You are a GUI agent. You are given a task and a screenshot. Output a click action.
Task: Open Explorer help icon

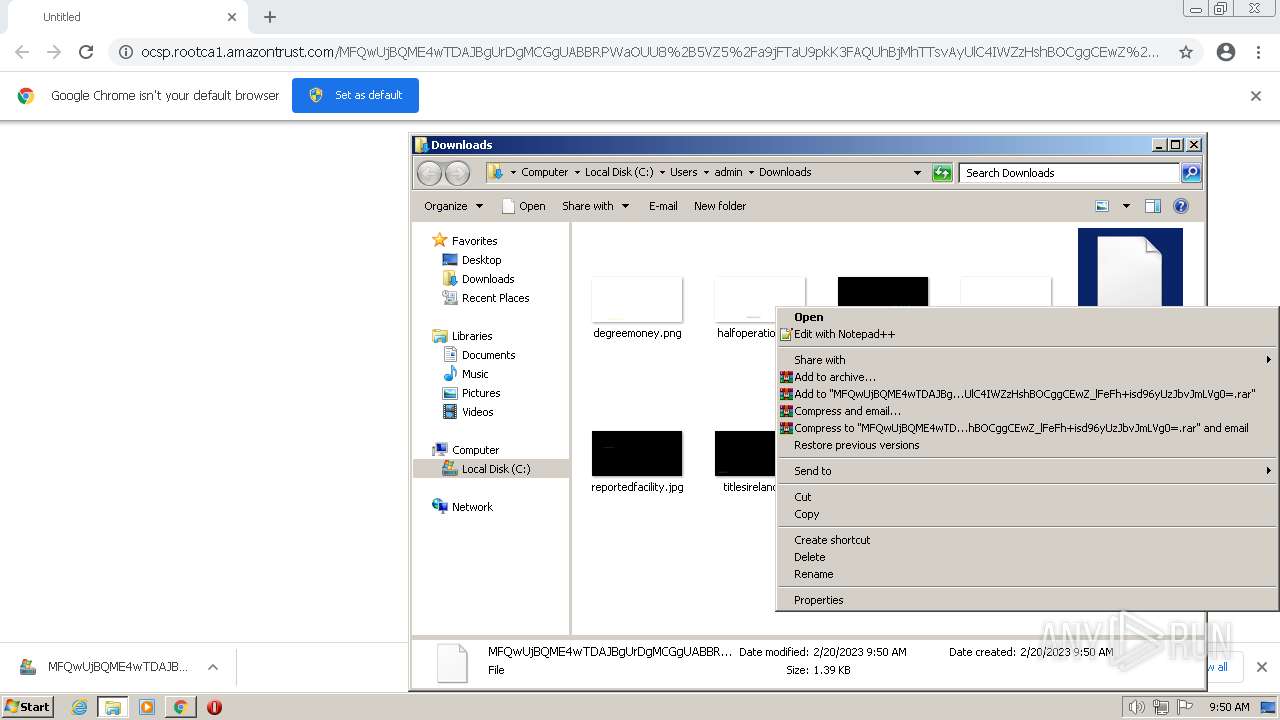point(1181,206)
